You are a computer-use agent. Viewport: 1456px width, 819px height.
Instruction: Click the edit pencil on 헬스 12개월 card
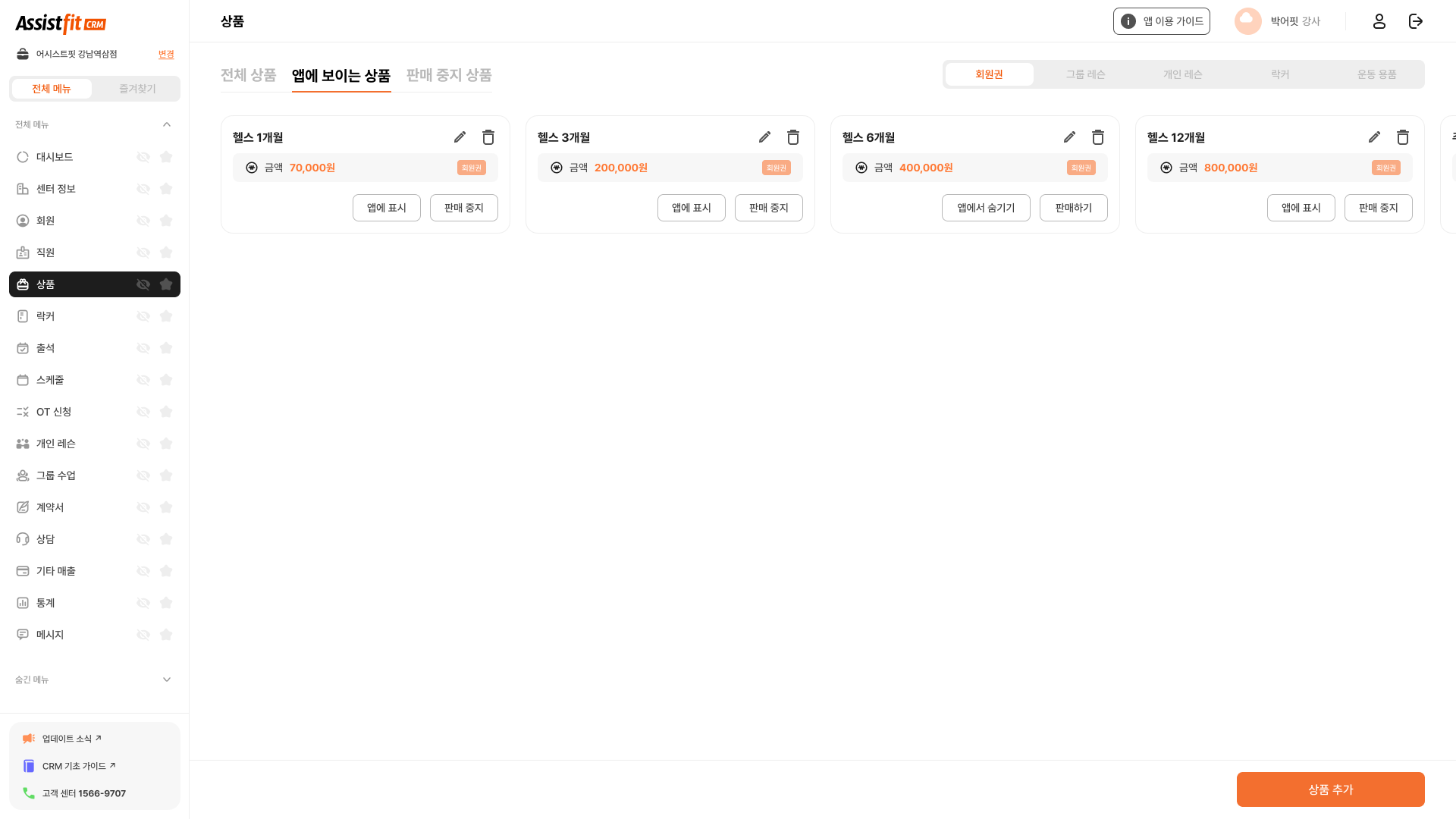point(1374,137)
